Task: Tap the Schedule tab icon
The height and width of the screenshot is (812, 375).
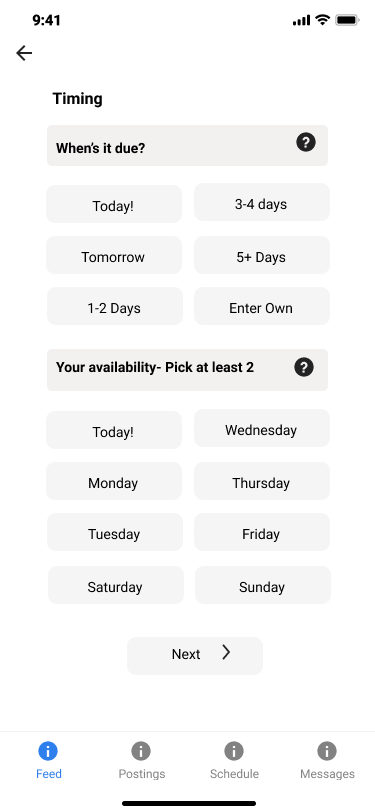Action: pos(234,750)
